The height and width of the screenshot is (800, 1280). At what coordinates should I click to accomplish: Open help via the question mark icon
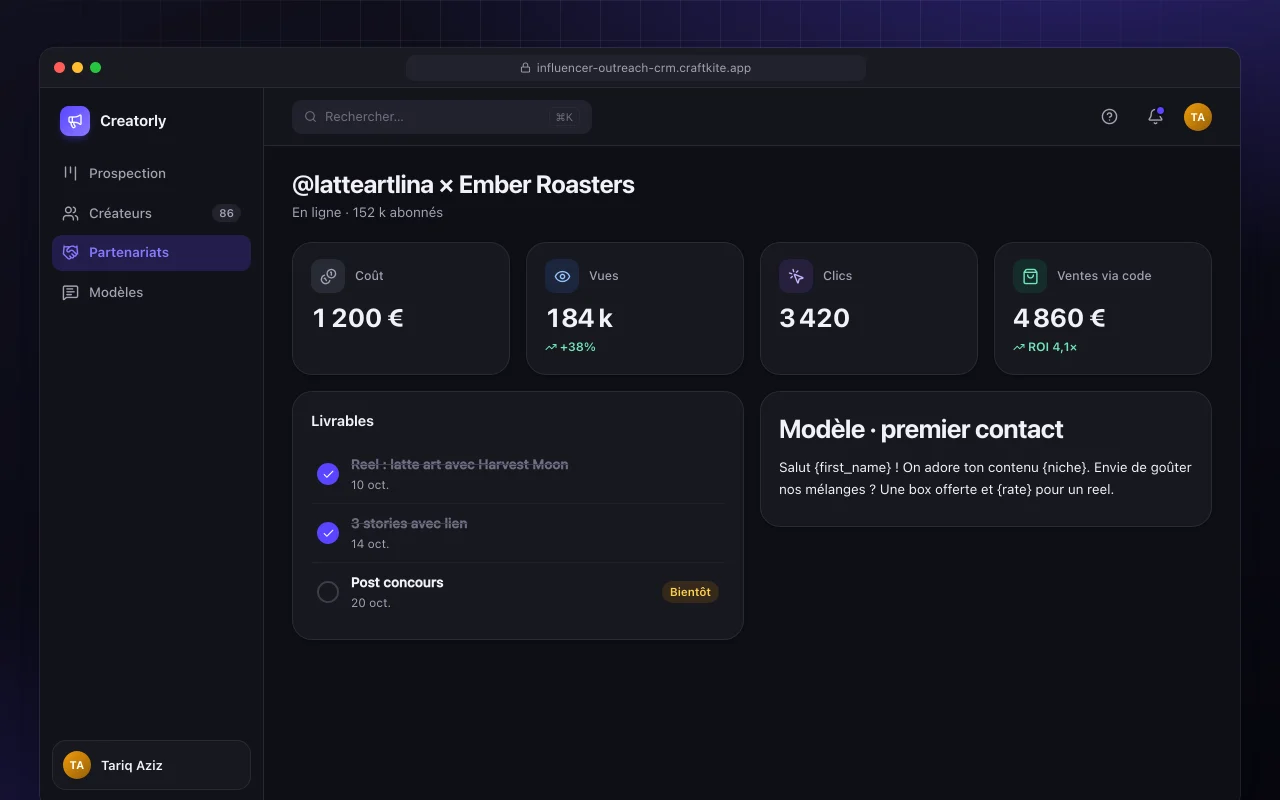click(1109, 117)
